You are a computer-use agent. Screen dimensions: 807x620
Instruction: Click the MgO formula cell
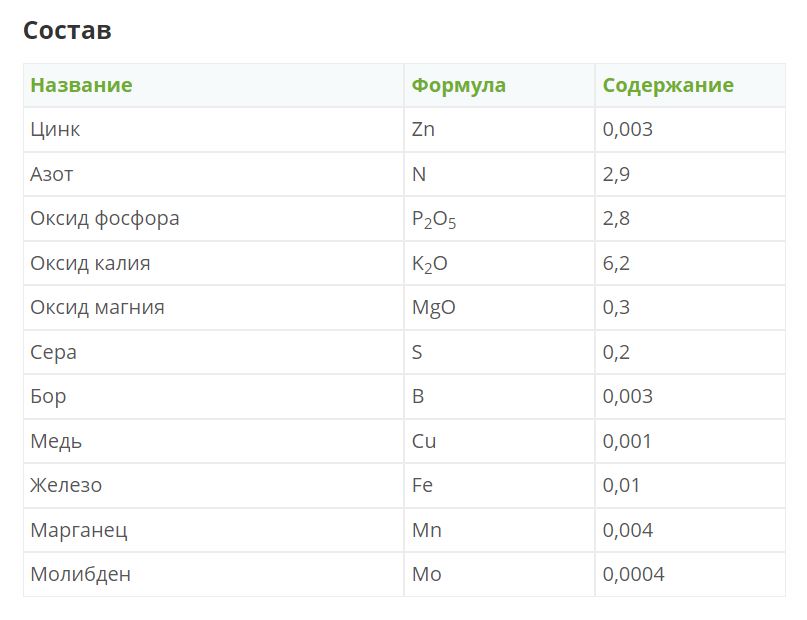(434, 307)
